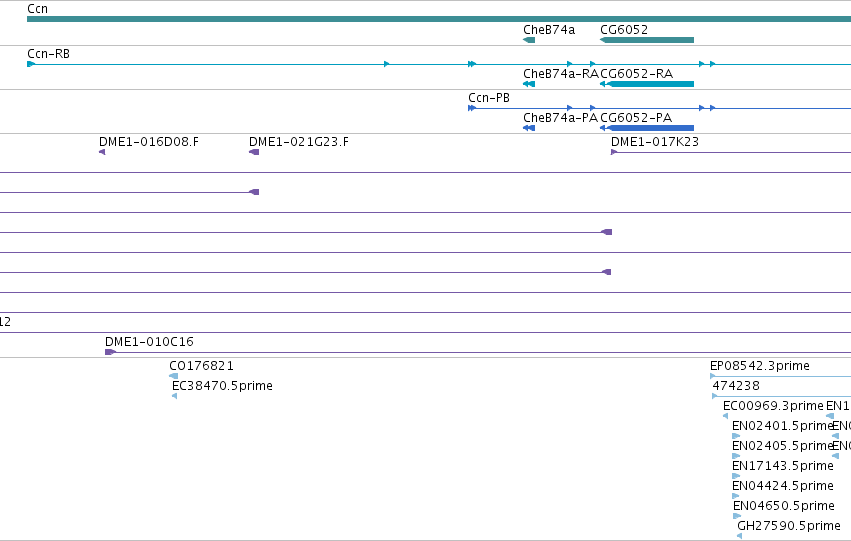Select the EC00969.3prime EST label
851x541 pixels.
(x=773, y=406)
